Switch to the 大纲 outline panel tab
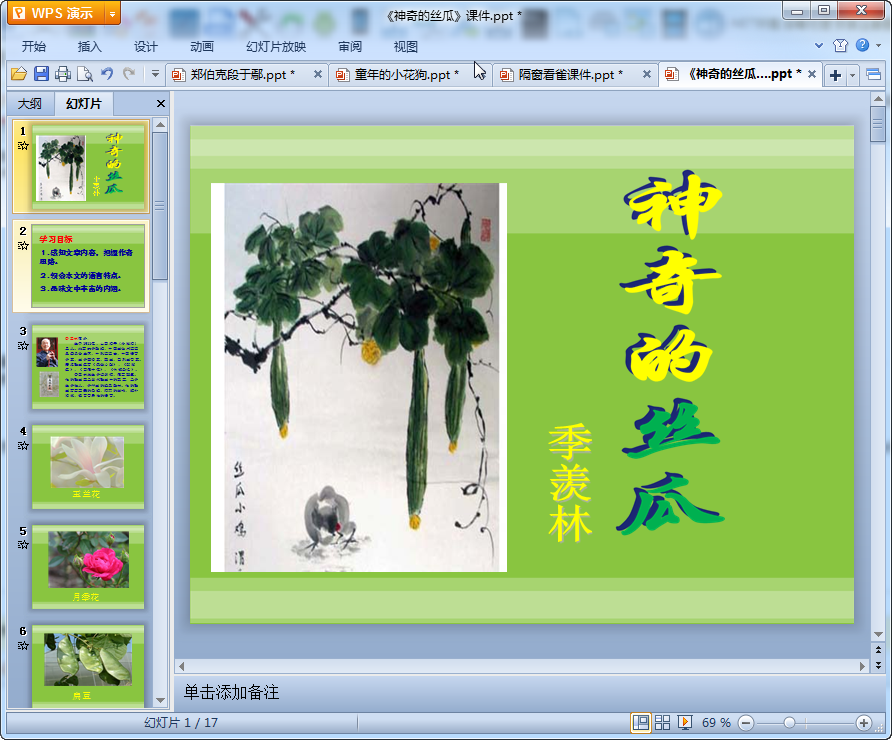This screenshot has width=892, height=740. click(x=30, y=104)
